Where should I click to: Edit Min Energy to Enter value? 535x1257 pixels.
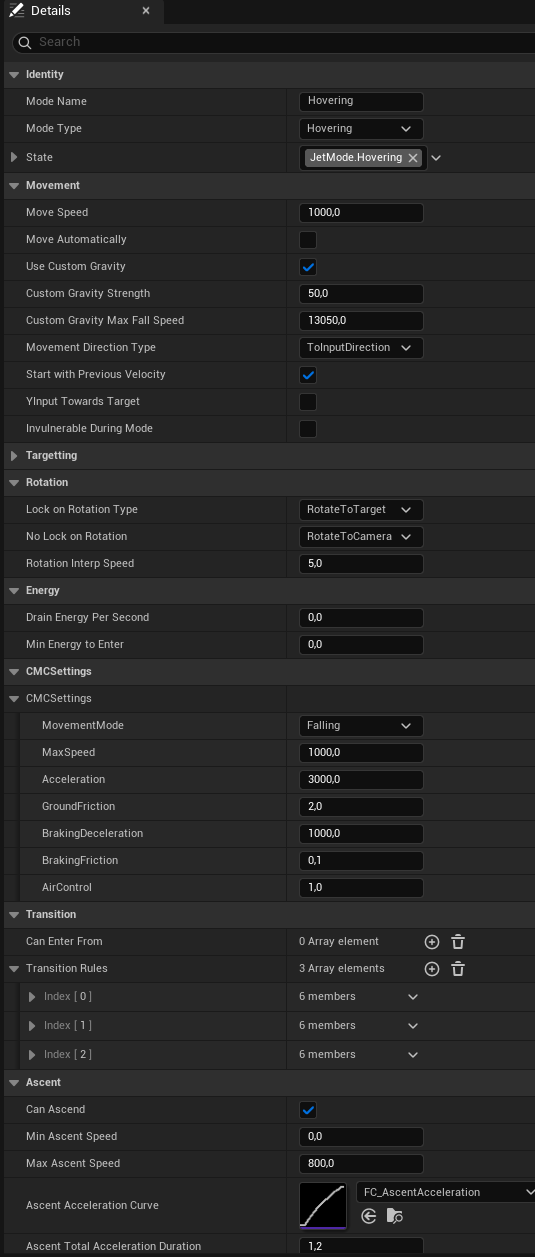361,645
